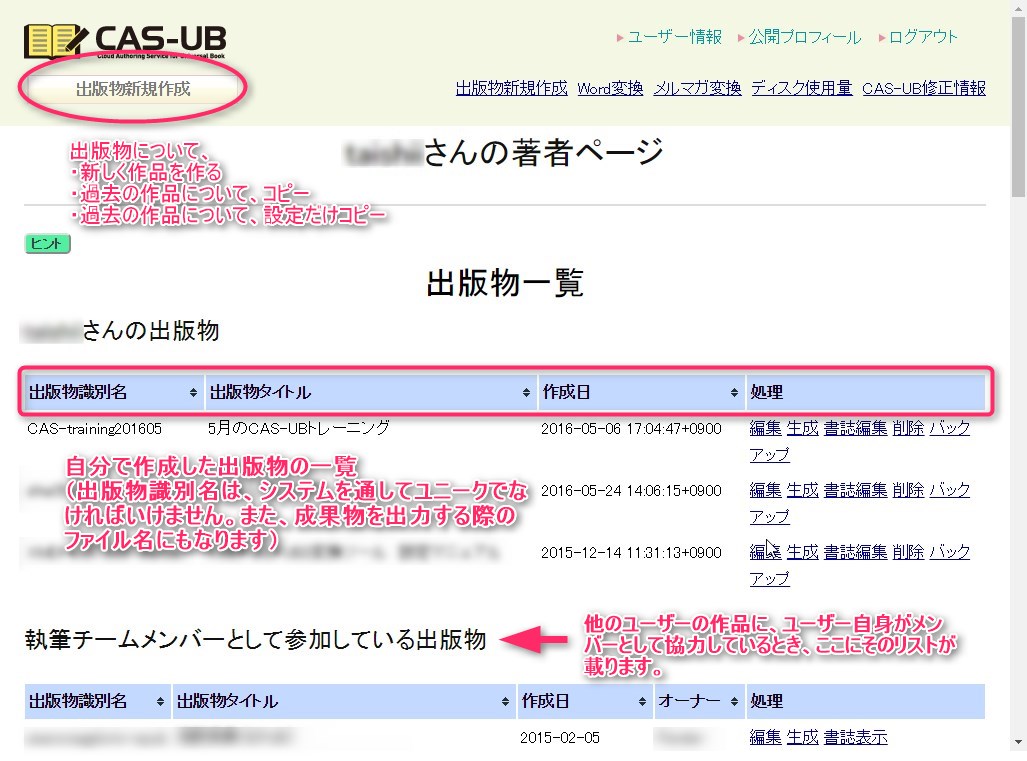Click 生成 for CAS-training201605 row
Viewport: 1027px width, 761px height.
click(802, 428)
